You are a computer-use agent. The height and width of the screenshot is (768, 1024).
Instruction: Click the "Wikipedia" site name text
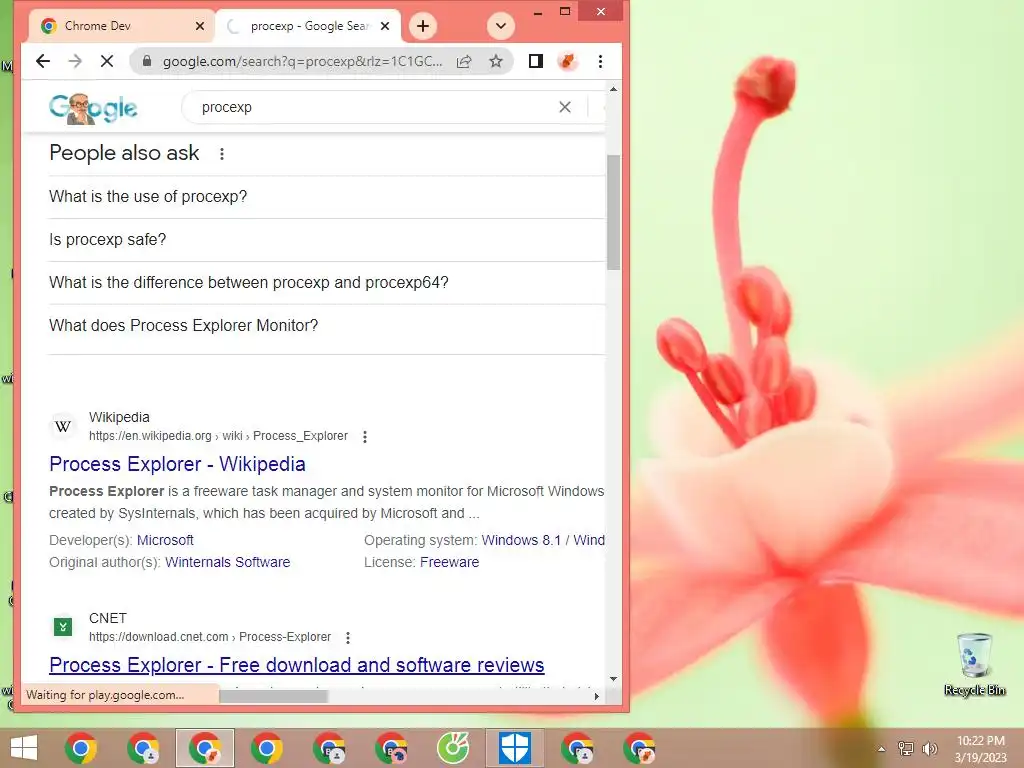(119, 417)
